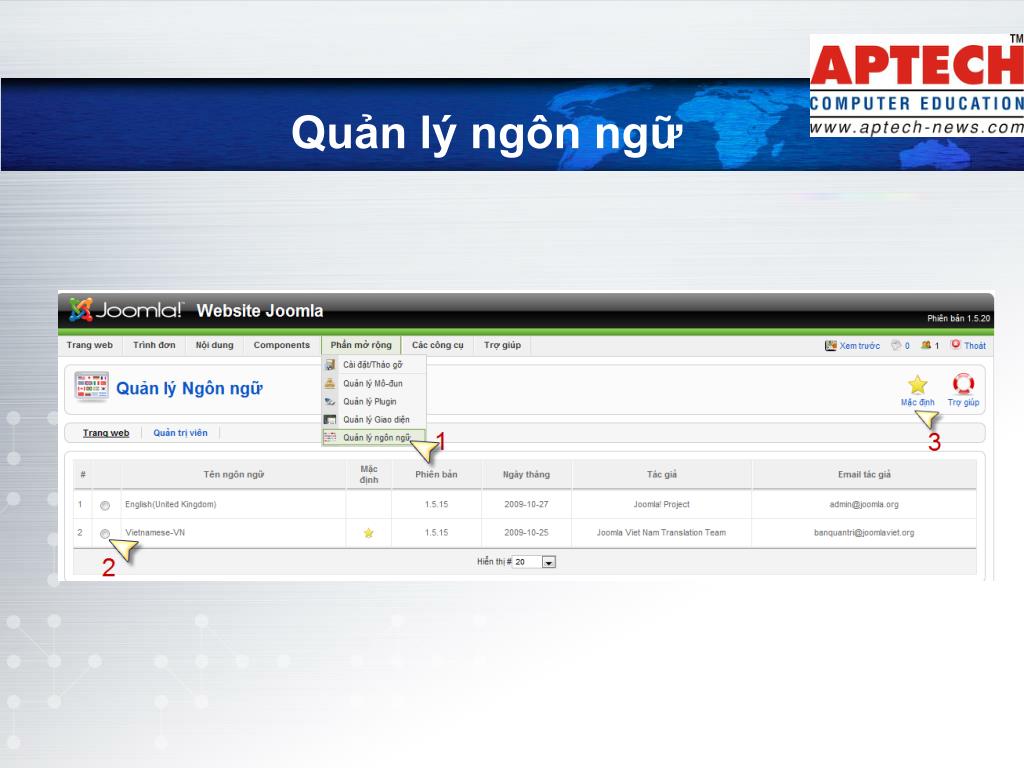Switch to the Quản trị viên submenu tab
Image resolution: width=1024 pixels, height=768 pixels.
pos(180,432)
